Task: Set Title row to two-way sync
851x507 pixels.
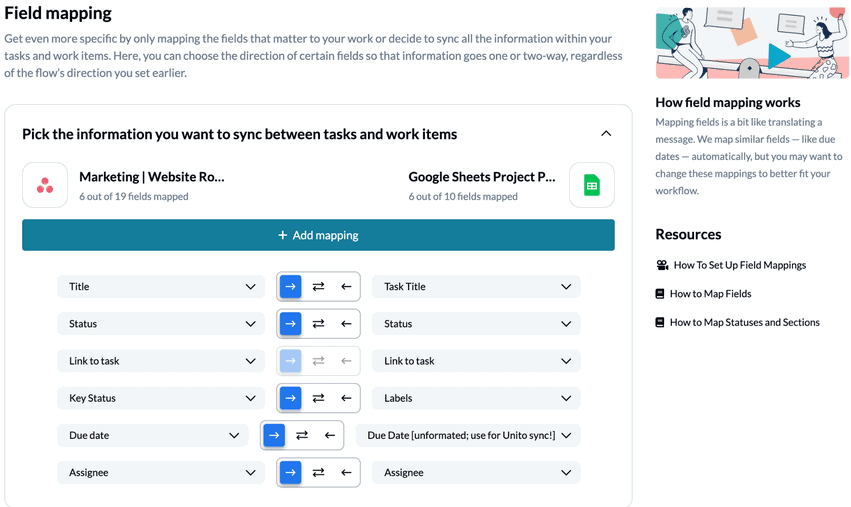Action: click(x=318, y=287)
